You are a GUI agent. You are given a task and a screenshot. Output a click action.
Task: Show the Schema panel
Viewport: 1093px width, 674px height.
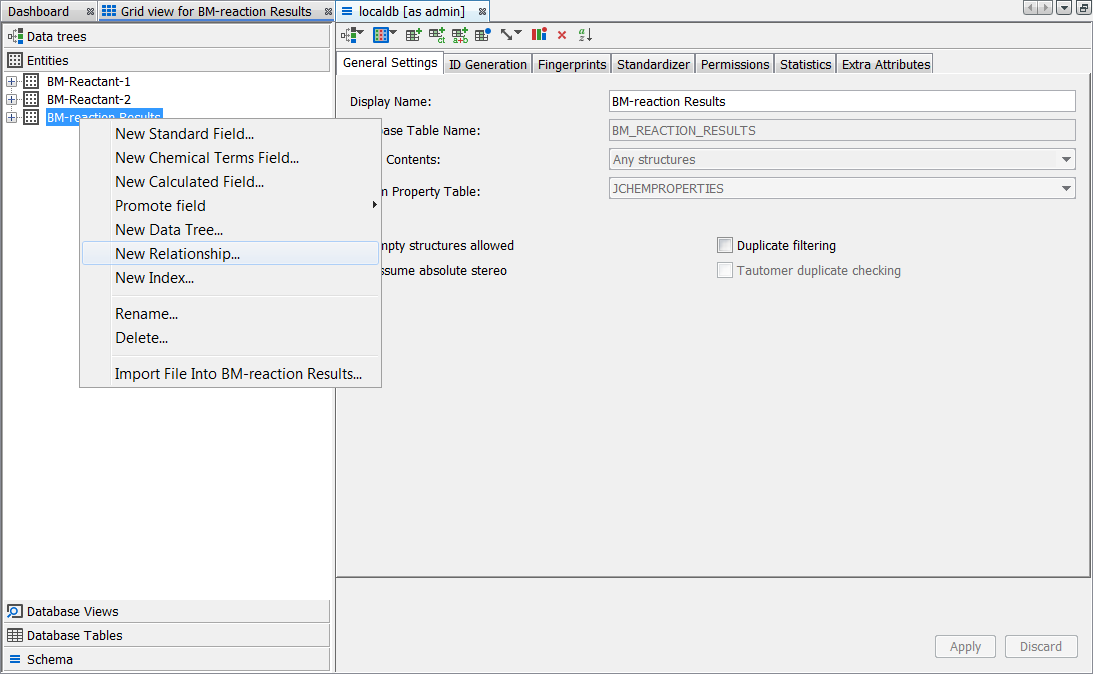50,659
